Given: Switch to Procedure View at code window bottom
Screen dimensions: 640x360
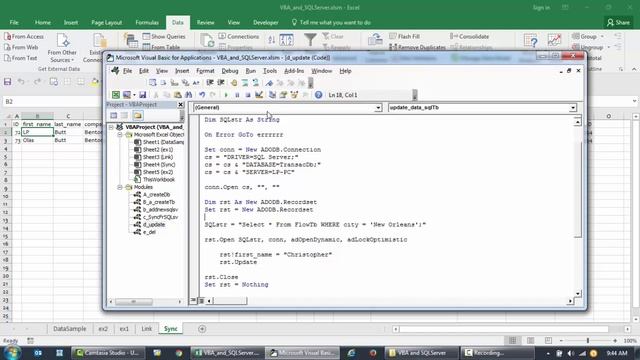Looking at the screenshot, I should pyautogui.click(x=193, y=301).
